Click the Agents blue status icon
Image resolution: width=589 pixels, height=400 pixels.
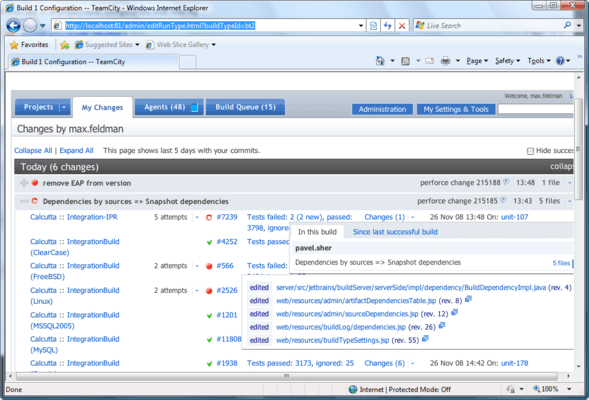[194, 107]
